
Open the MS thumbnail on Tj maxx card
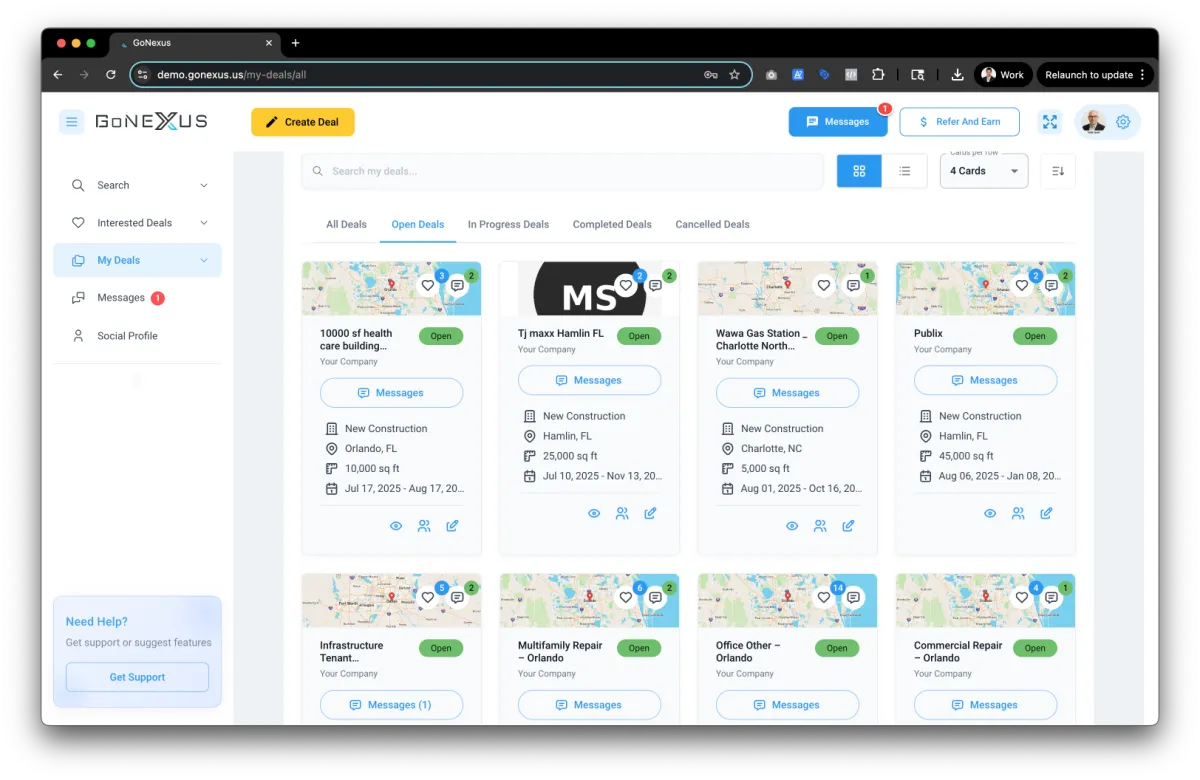[589, 288]
